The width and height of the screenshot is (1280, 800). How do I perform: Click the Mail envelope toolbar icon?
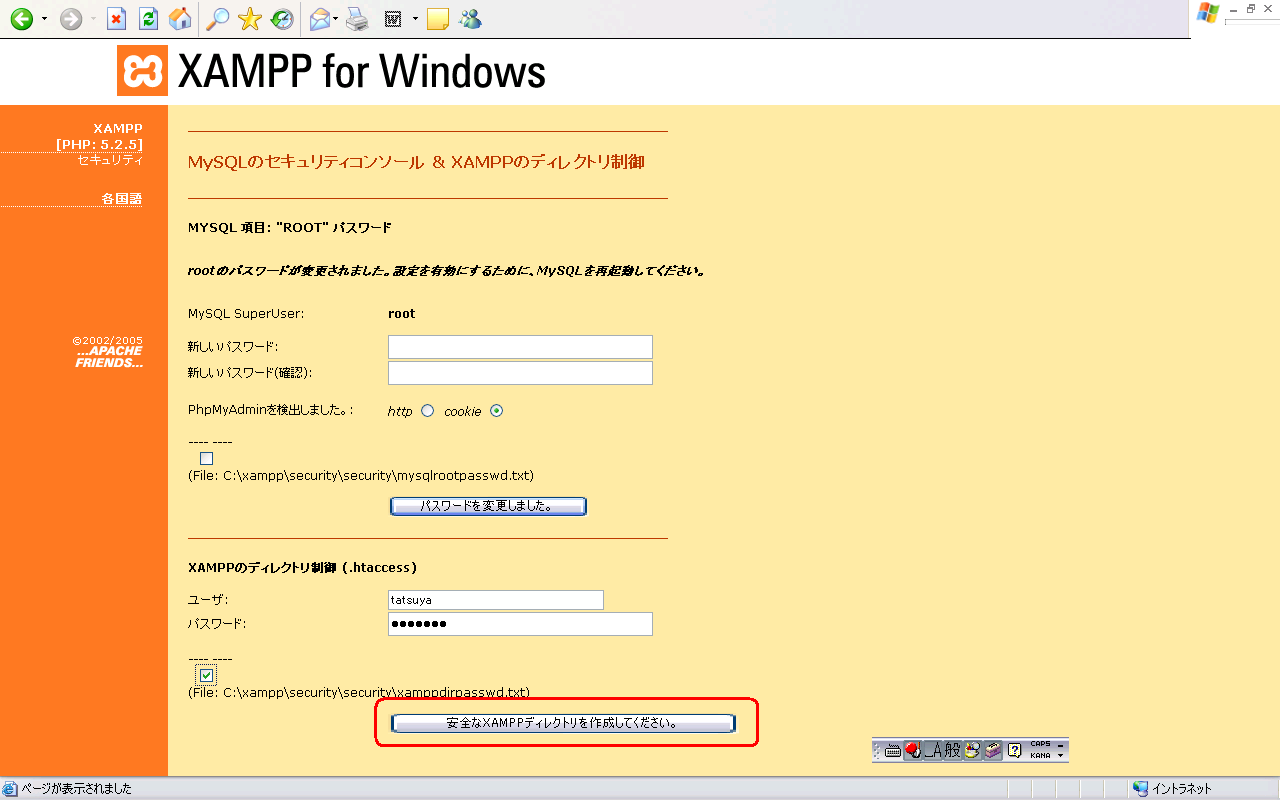tap(320, 19)
